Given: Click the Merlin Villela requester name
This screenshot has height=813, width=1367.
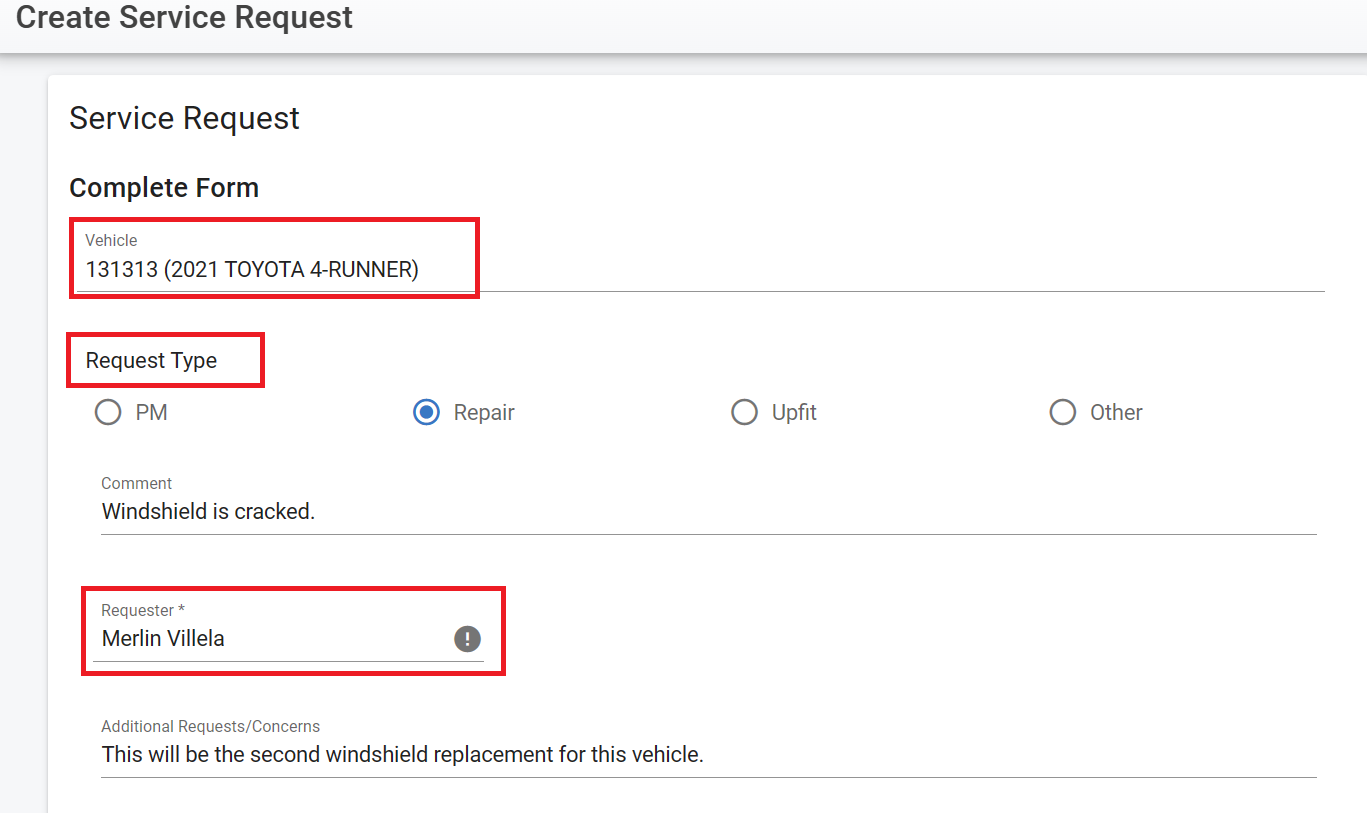Looking at the screenshot, I should [163, 638].
